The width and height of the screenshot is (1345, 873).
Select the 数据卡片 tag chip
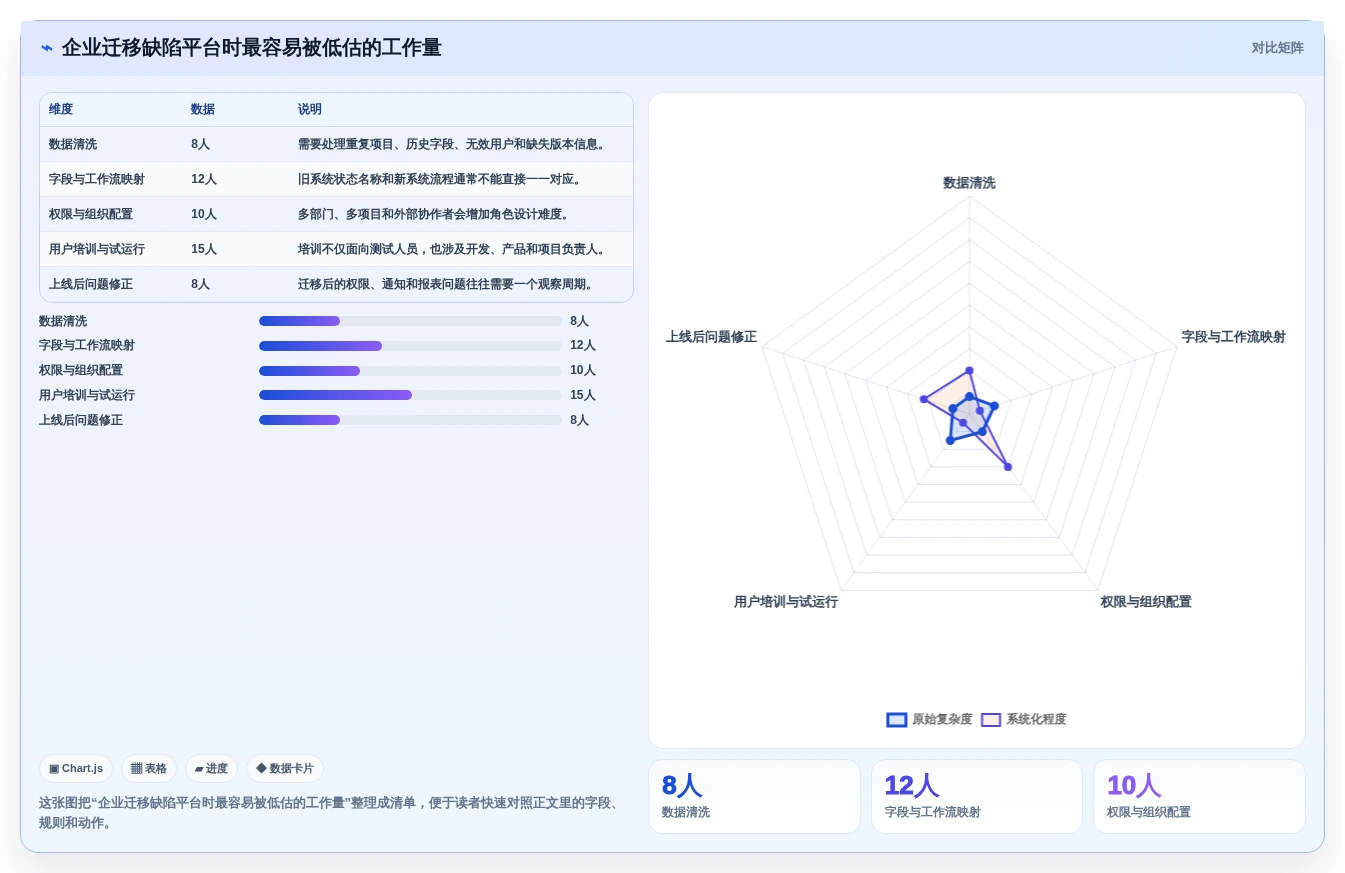pyautogui.click(x=285, y=768)
